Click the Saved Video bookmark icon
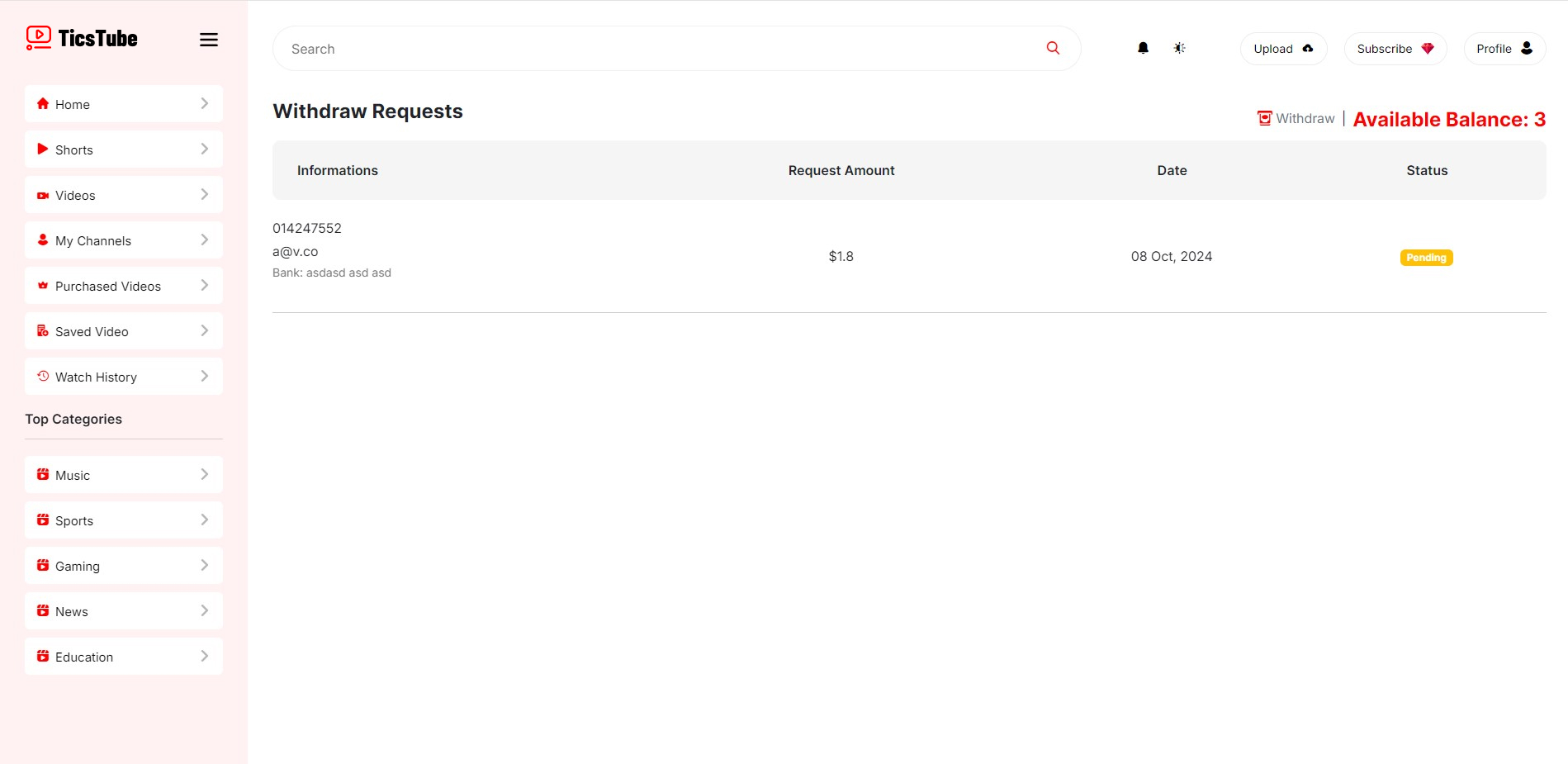The width and height of the screenshot is (1568, 764). tap(43, 331)
